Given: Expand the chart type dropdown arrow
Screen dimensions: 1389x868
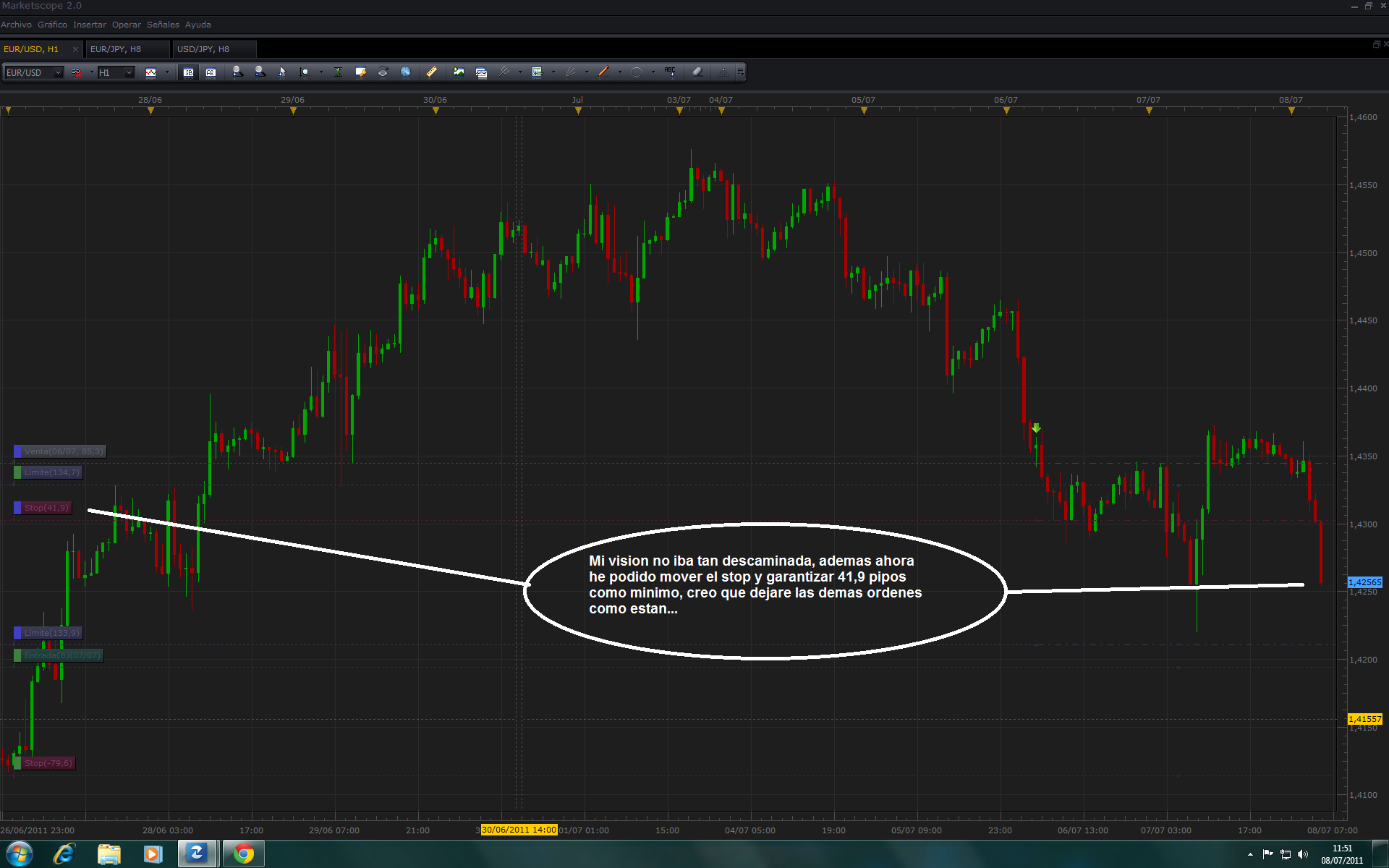Looking at the screenshot, I should point(167,72).
